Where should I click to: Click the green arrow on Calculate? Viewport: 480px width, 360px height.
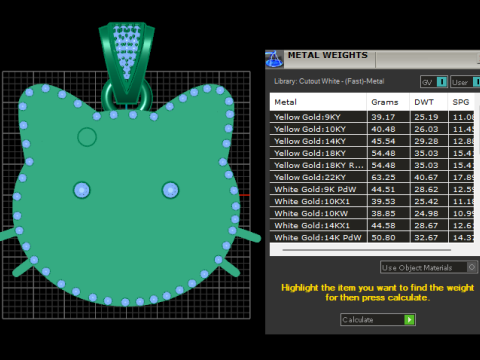409,320
